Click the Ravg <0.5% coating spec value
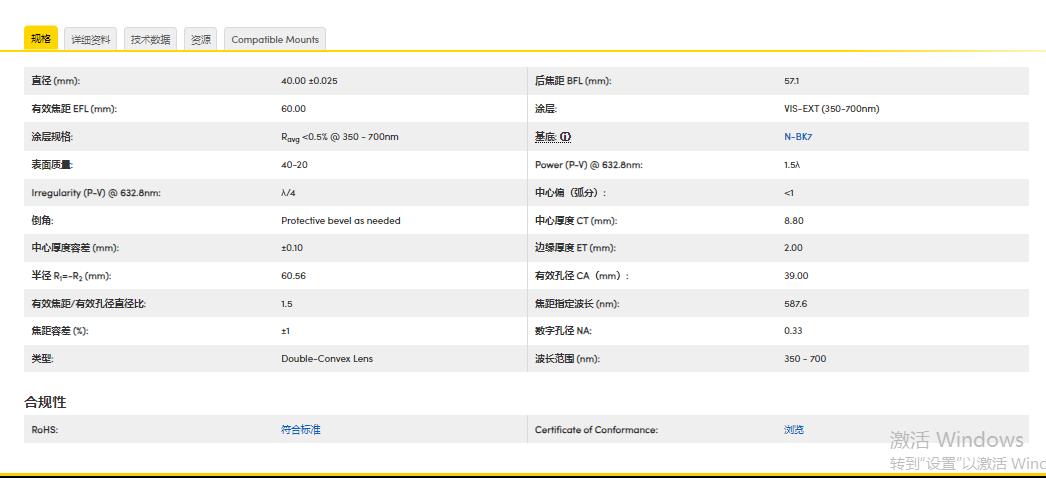 (339, 137)
